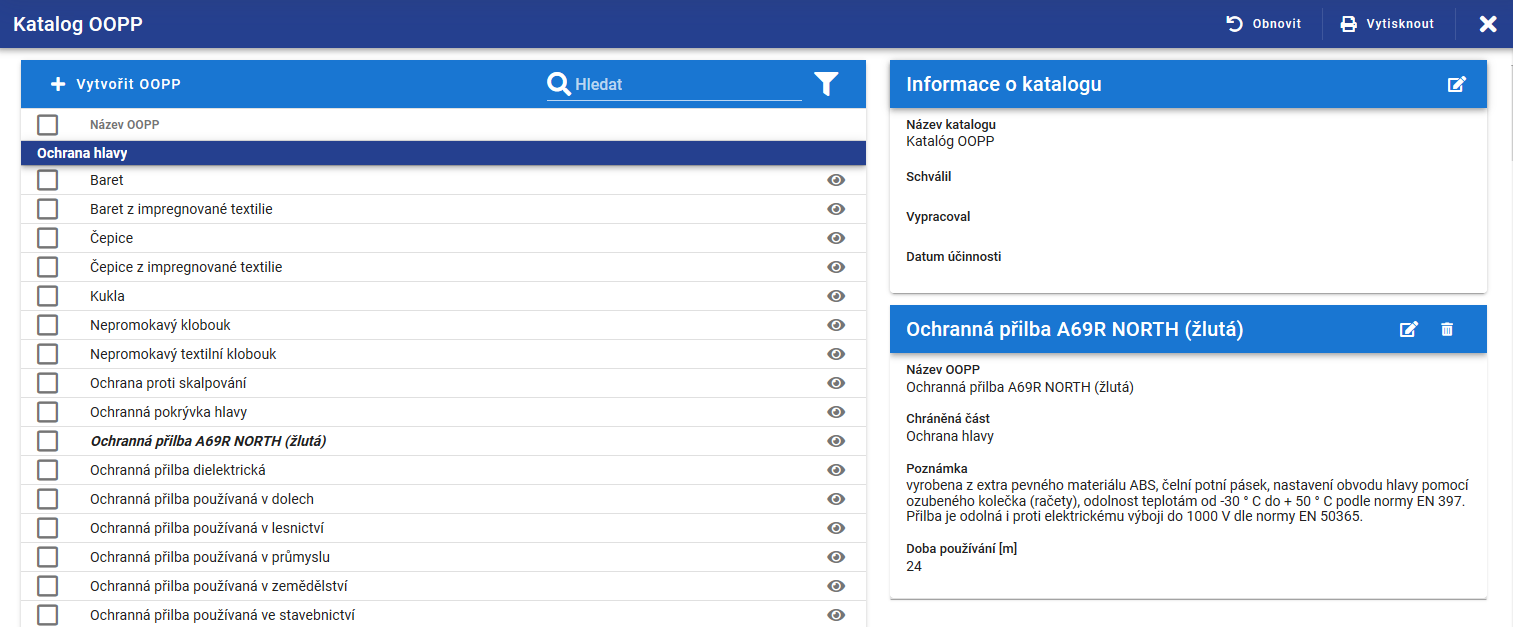Check the Čepice z impregnované textilie checkbox
The width and height of the screenshot is (1513, 627).
pos(48,267)
